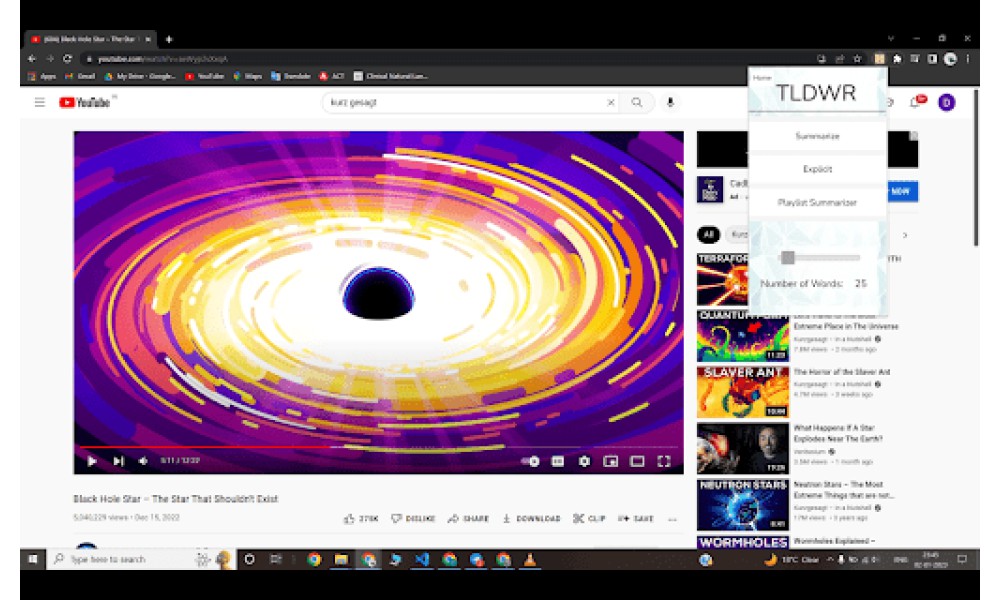This screenshot has height=600, width=1000.
Task: Play the video with the play button
Action: 92,461
